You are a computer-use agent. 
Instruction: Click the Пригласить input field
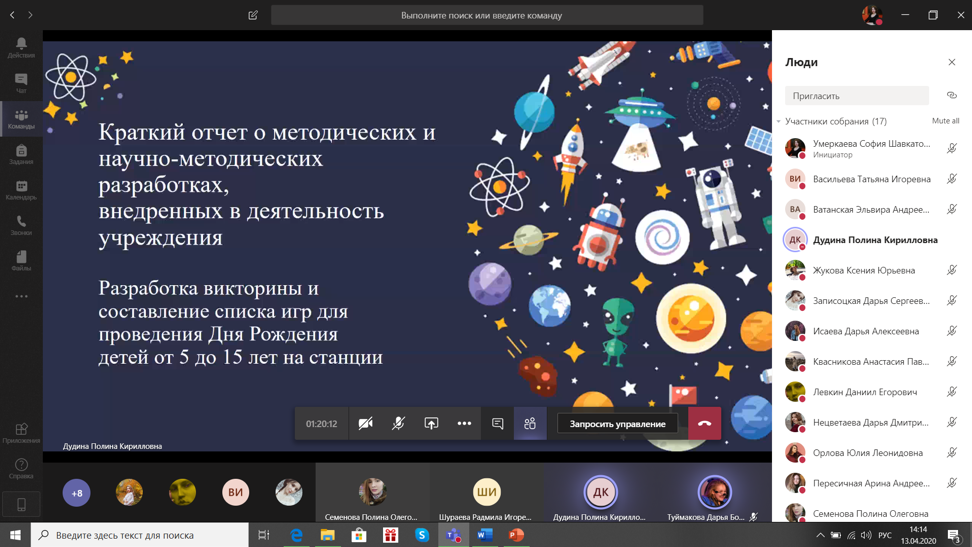click(856, 96)
